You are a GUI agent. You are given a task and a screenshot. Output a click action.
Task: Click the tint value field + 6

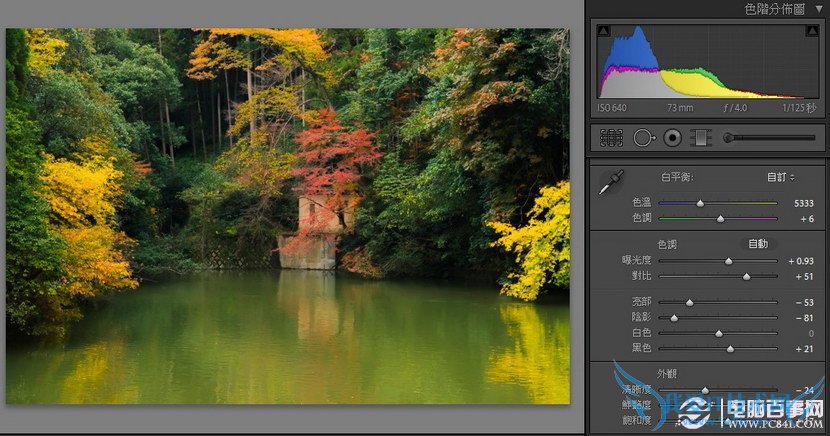(807, 219)
